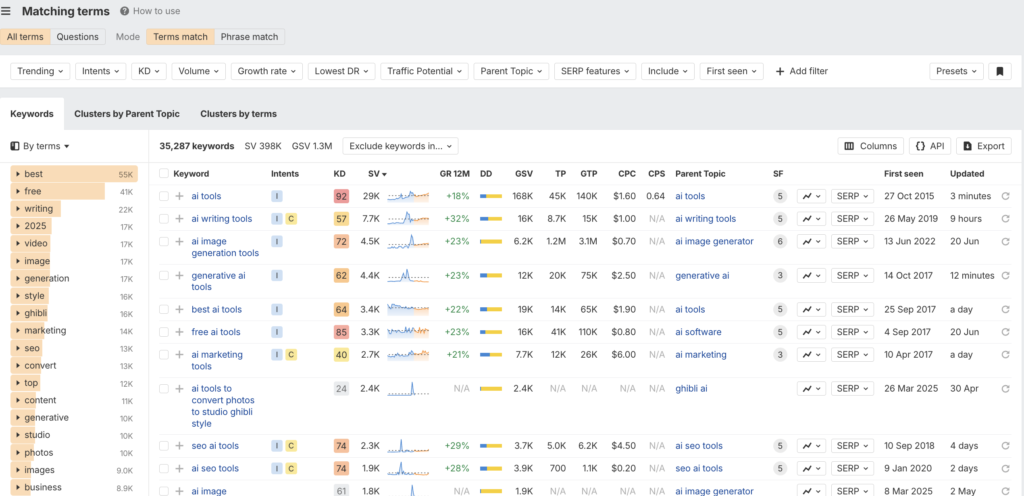
Task: Check the ai writing tools checkbox
Action: (164, 219)
